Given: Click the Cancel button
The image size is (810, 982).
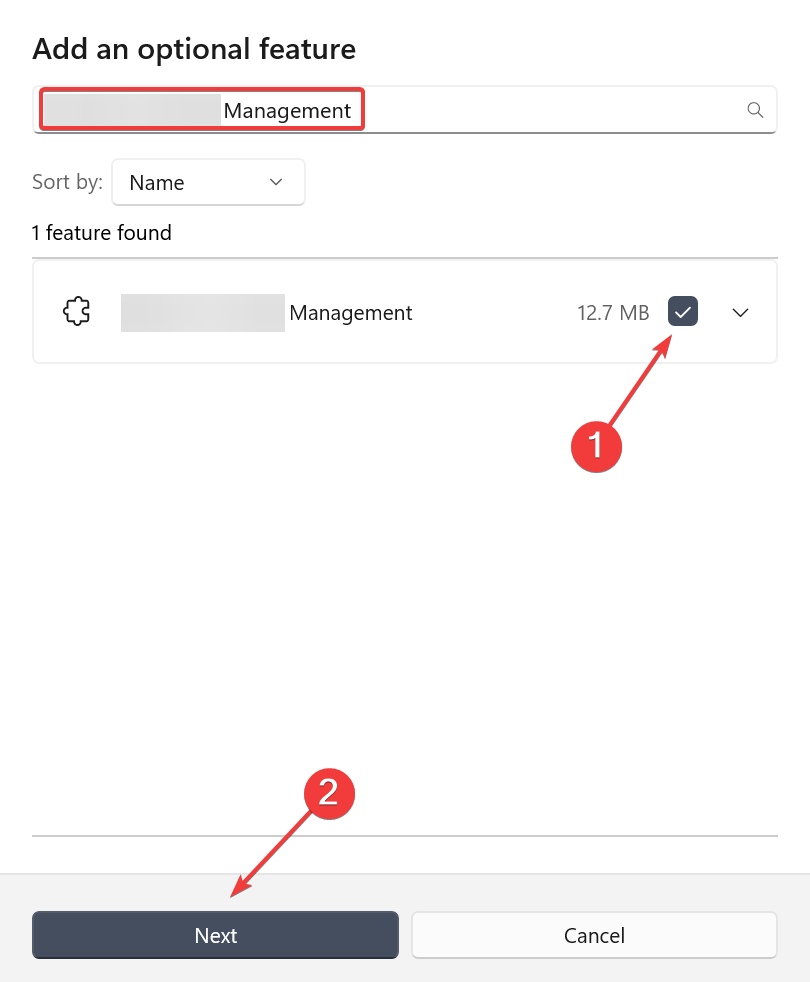Looking at the screenshot, I should [594, 934].
